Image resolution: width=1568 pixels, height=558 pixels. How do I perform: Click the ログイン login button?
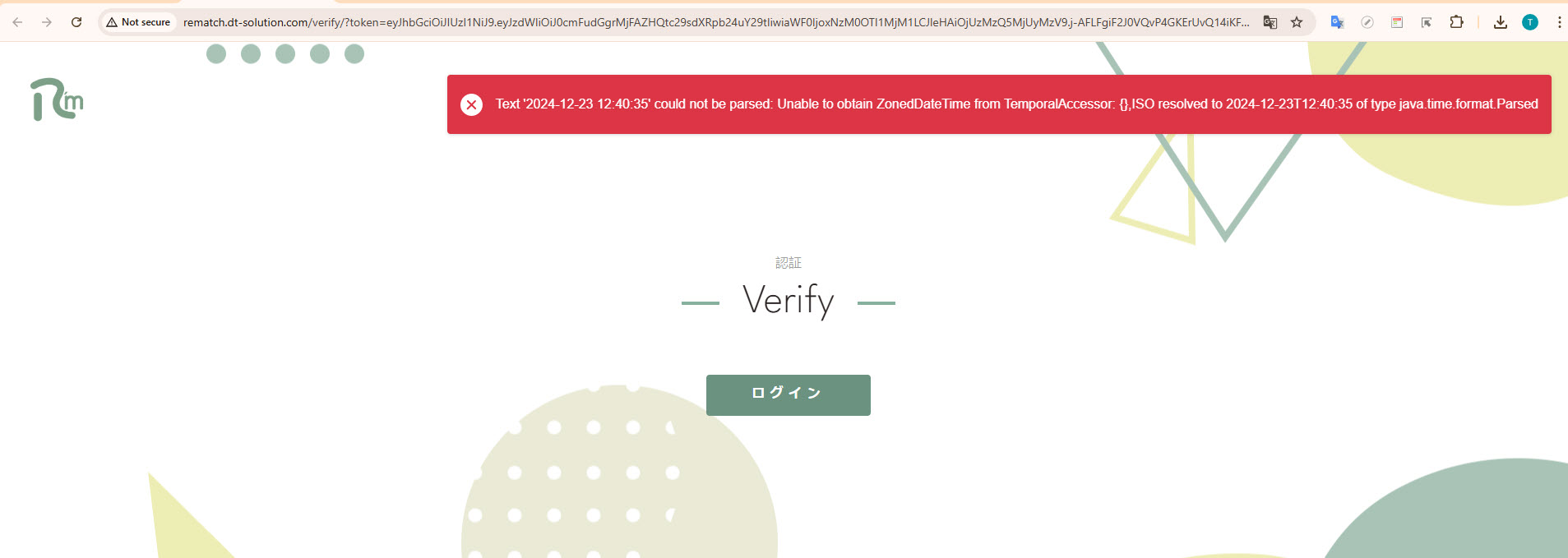click(x=788, y=394)
